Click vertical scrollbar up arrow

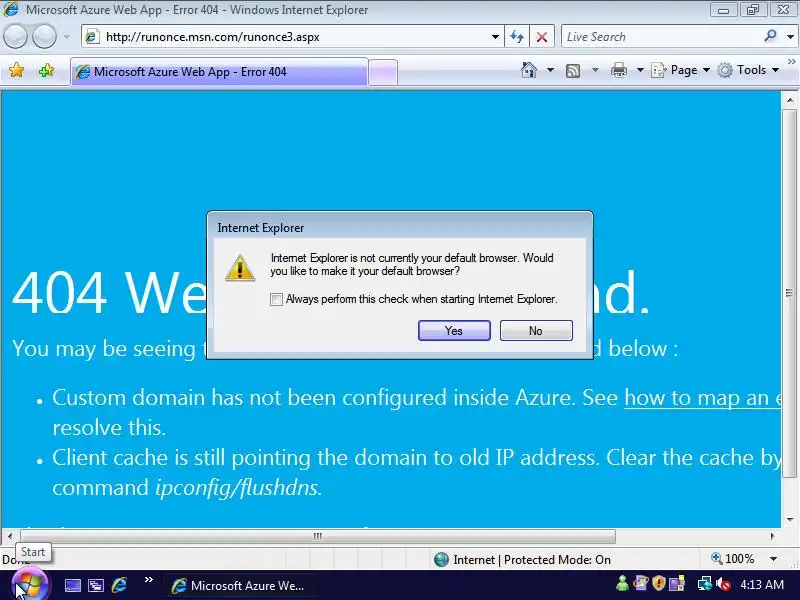pyautogui.click(x=790, y=101)
